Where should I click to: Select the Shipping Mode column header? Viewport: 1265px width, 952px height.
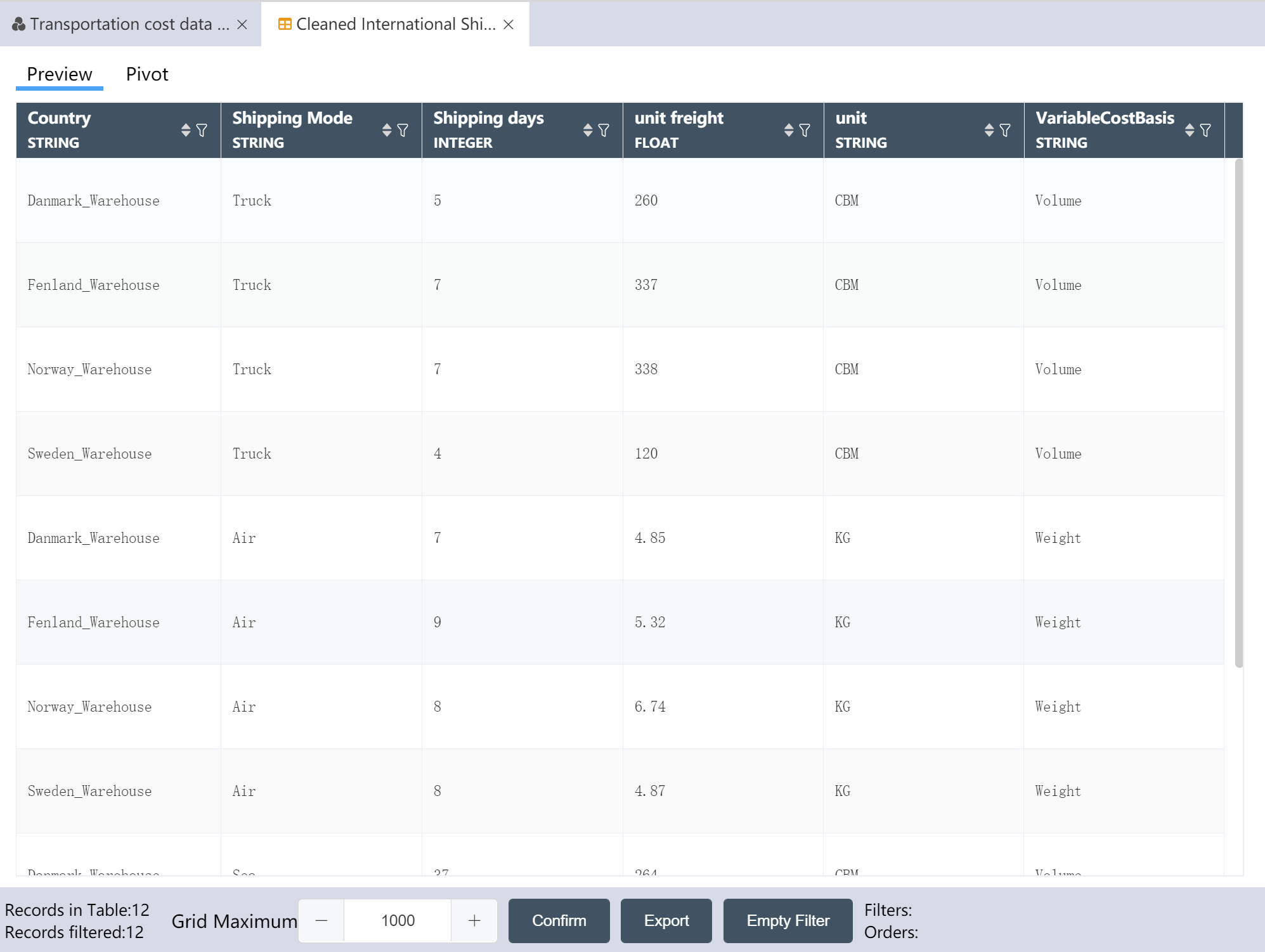point(321,130)
